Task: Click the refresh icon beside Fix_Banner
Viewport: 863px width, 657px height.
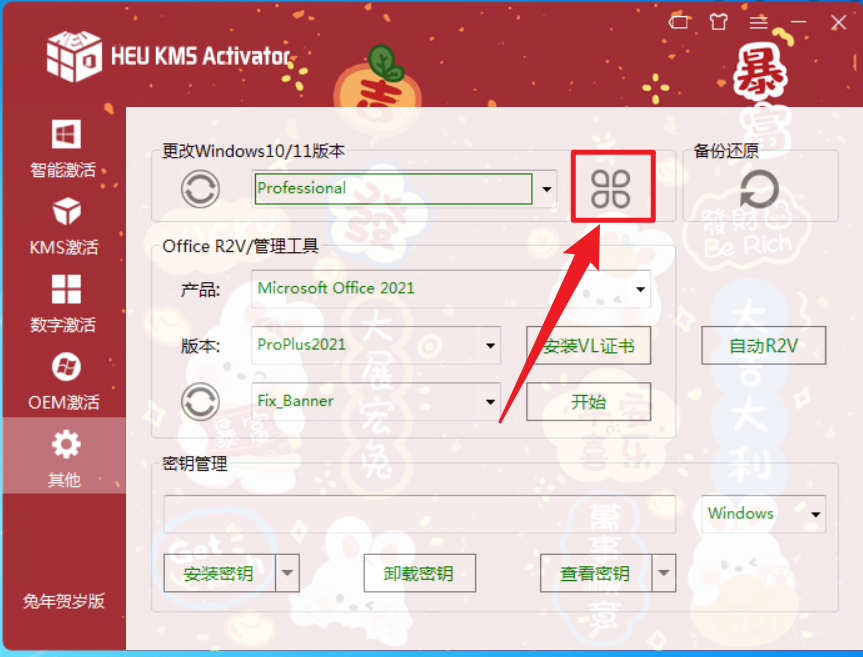Action: (x=200, y=402)
